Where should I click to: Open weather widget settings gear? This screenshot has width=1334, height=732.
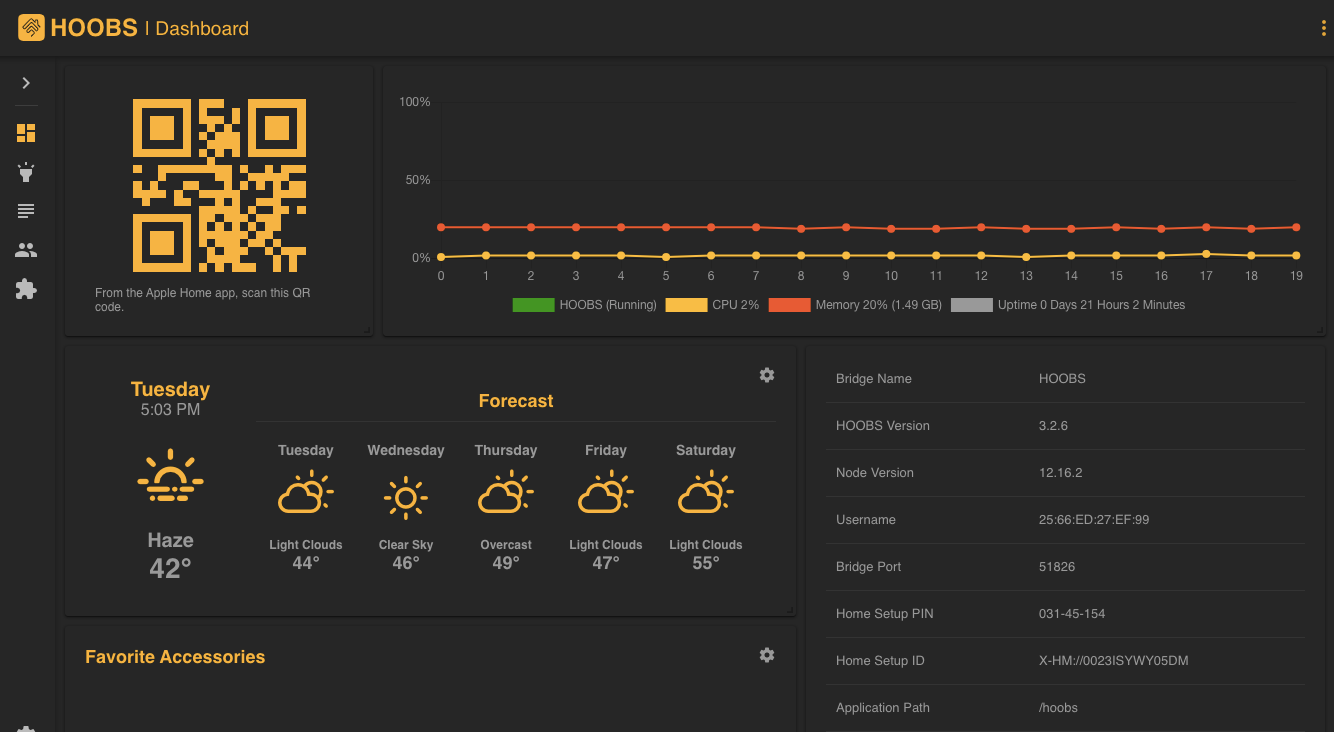coord(767,375)
